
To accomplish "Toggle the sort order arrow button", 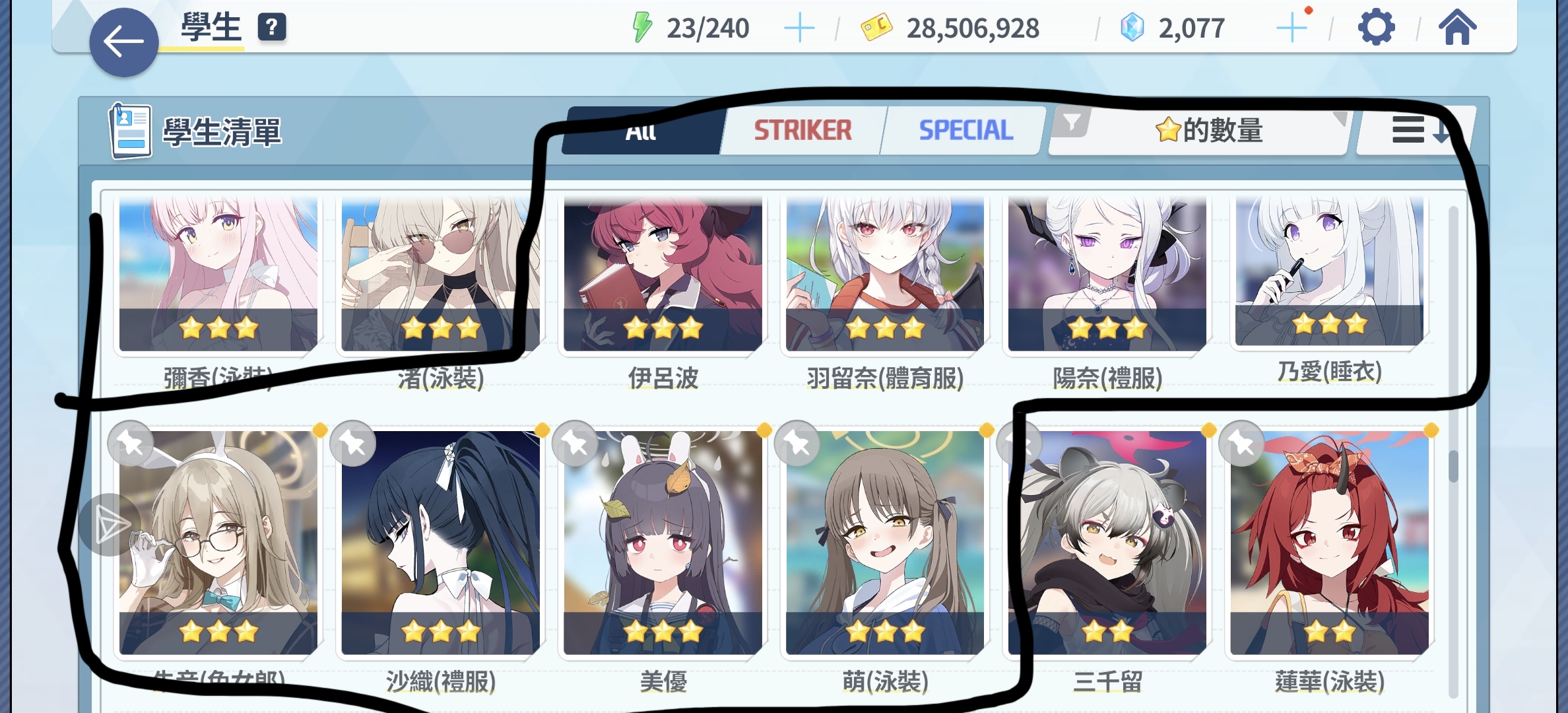I will (1416, 130).
